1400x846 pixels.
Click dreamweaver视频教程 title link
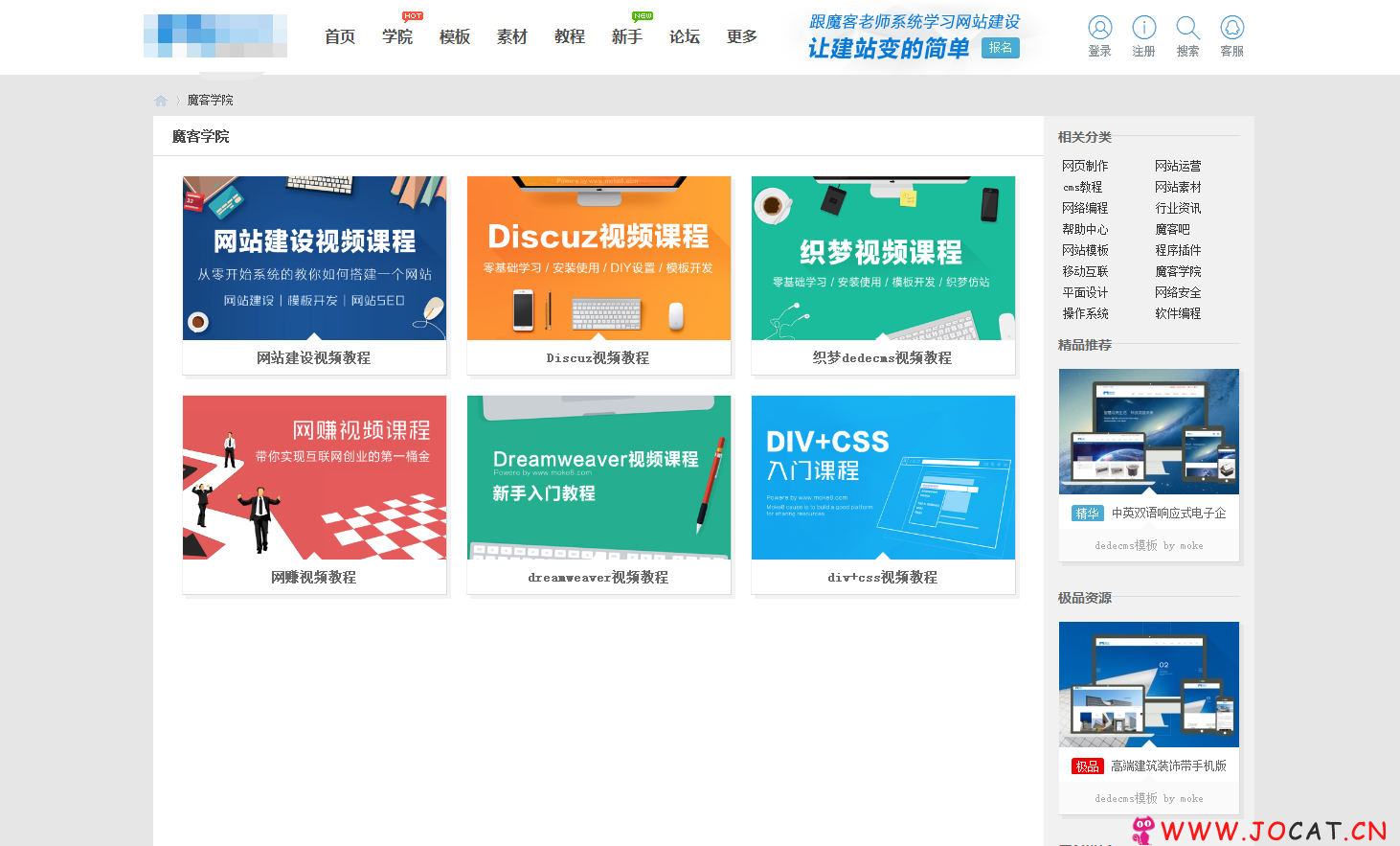(x=598, y=577)
